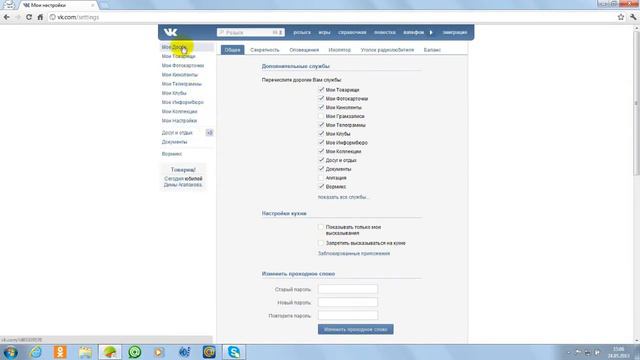640x360 pixels.
Task: Open the Баланс tab
Action: 432,50
